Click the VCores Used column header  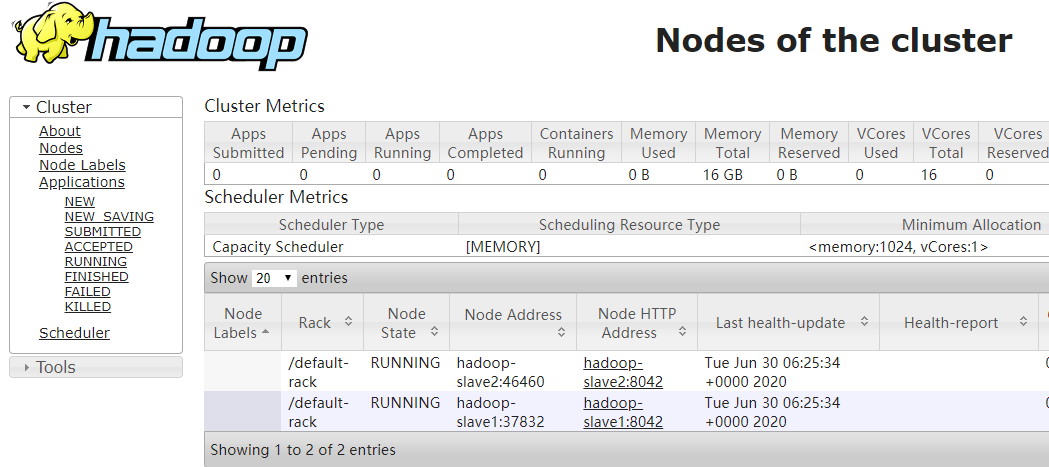click(x=880, y=143)
